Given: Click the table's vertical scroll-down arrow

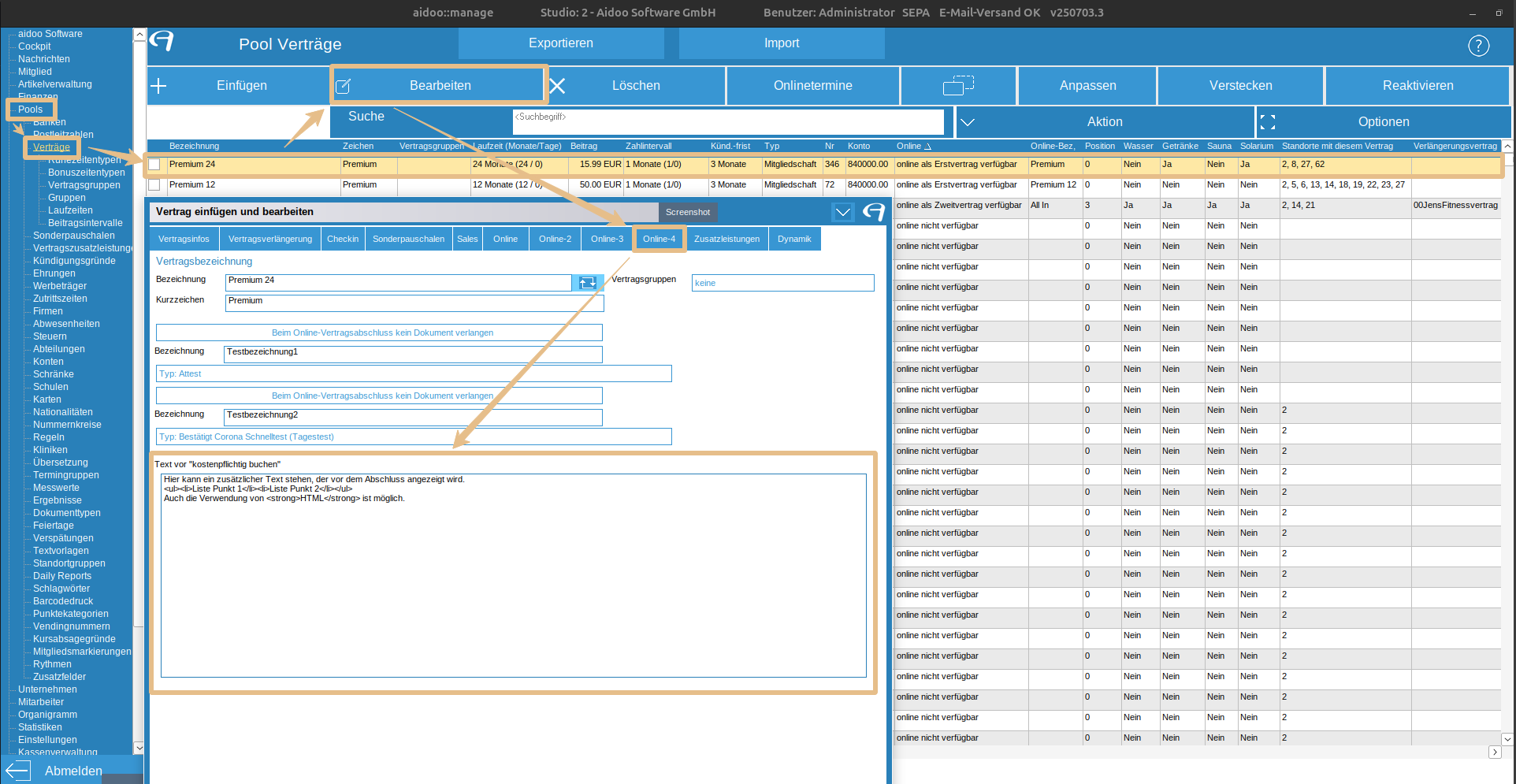Looking at the screenshot, I should pos(1507,739).
